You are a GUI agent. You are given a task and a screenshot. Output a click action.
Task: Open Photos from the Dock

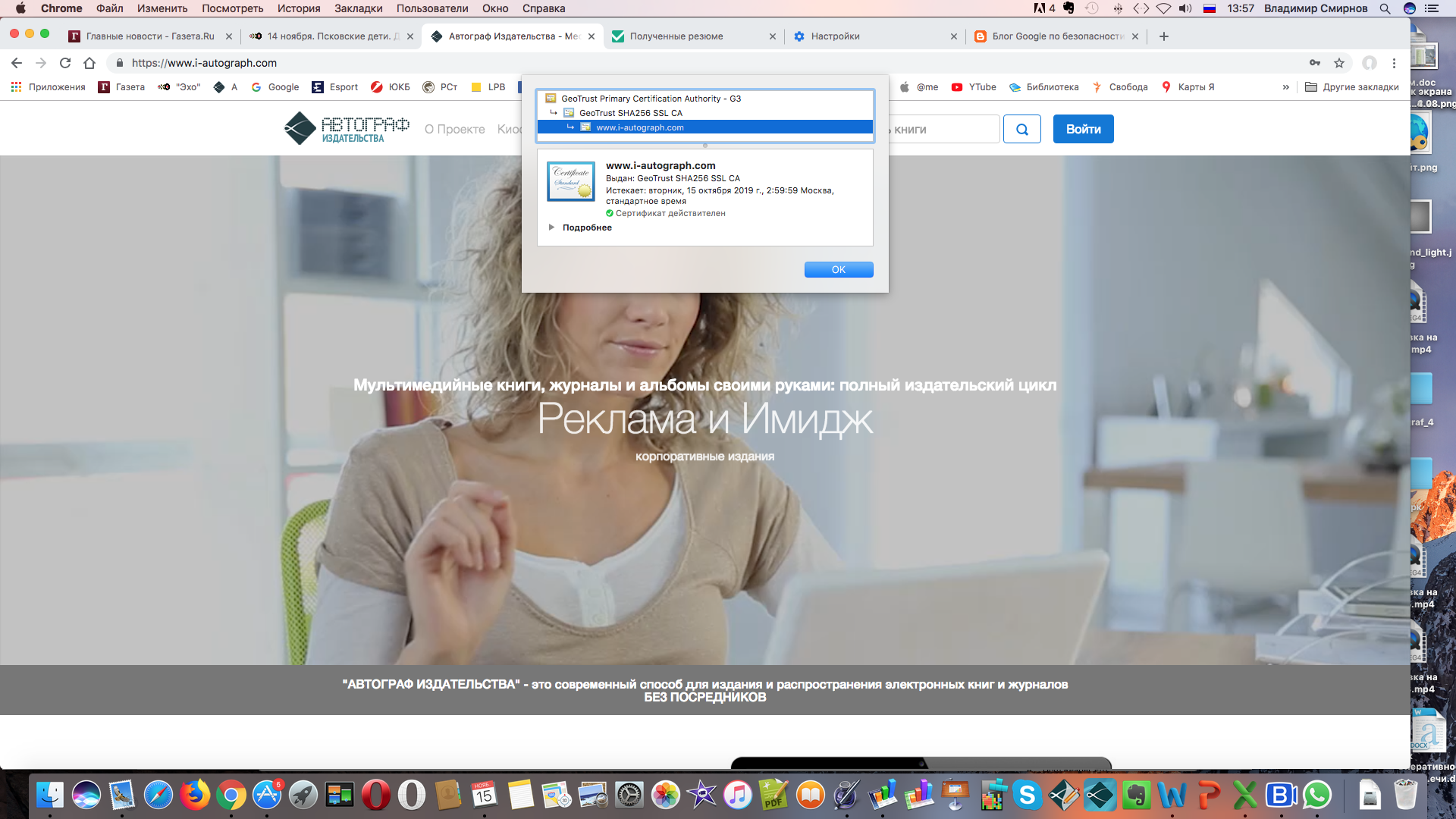[666, 795]
